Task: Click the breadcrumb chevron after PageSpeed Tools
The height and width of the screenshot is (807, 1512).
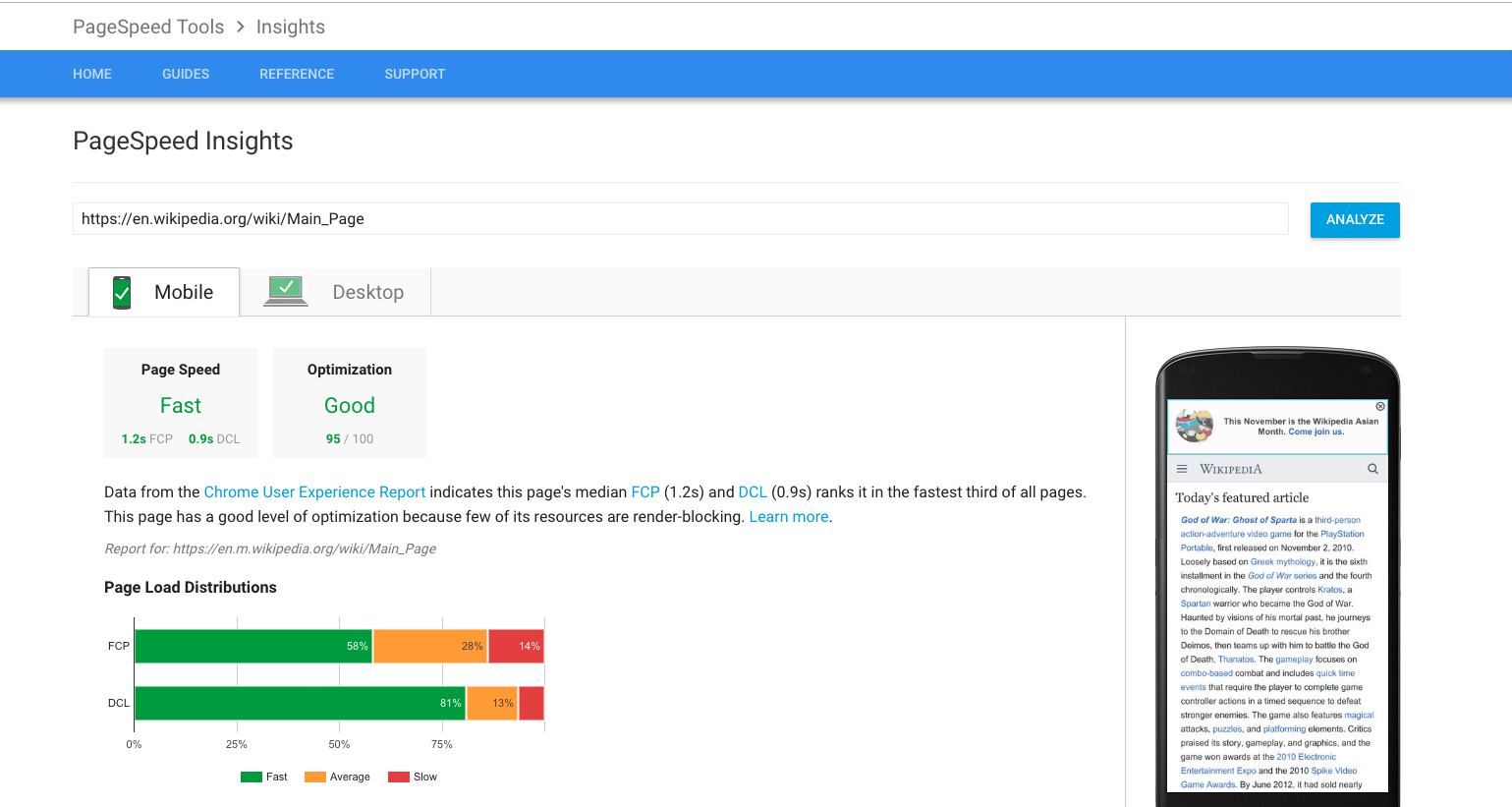Action: click(x=241, y=27)
